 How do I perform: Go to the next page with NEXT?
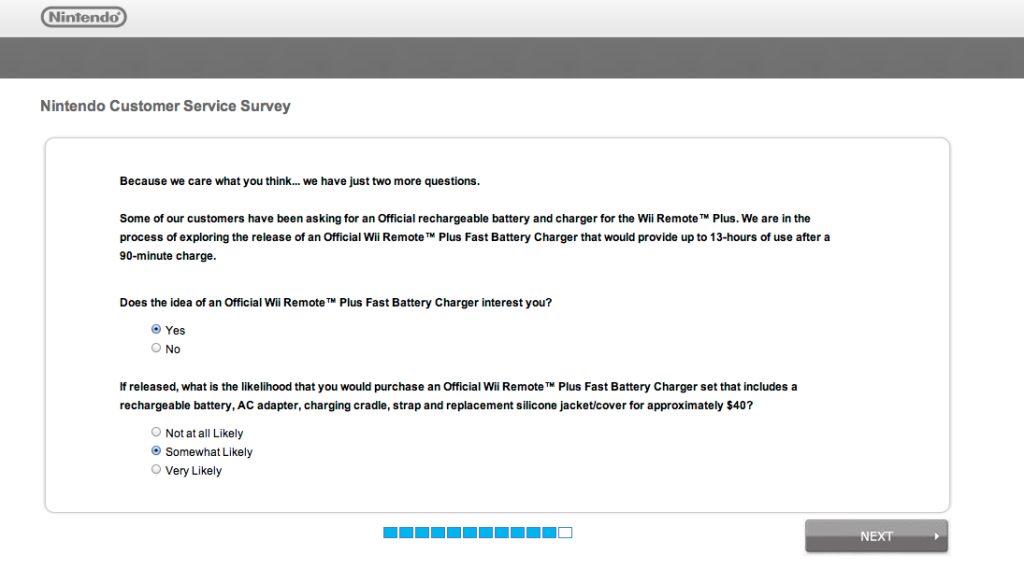pos(876,536)
